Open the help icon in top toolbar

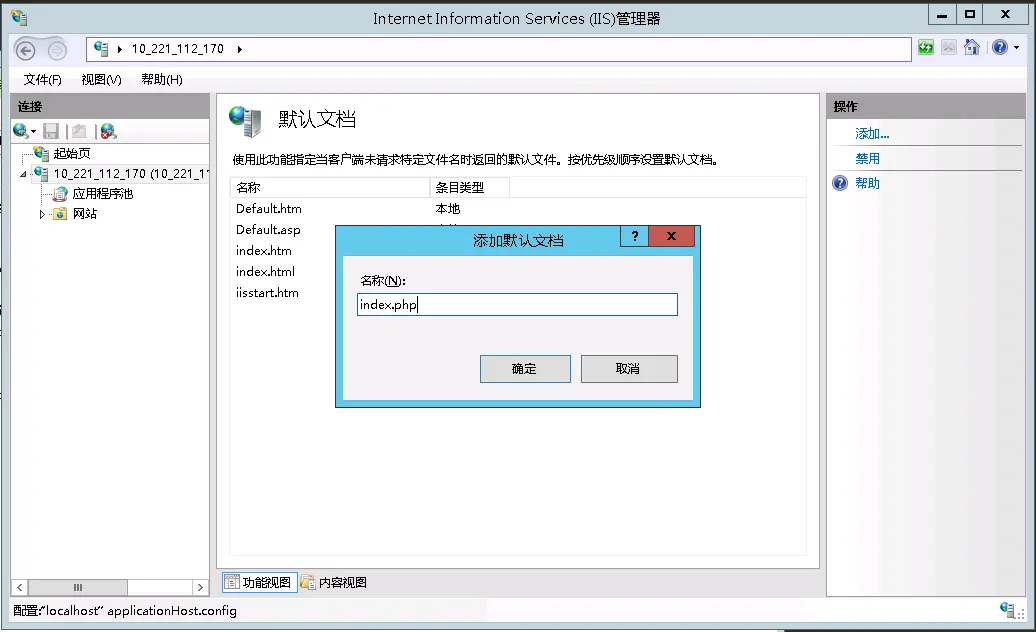tap(1000, 48)
